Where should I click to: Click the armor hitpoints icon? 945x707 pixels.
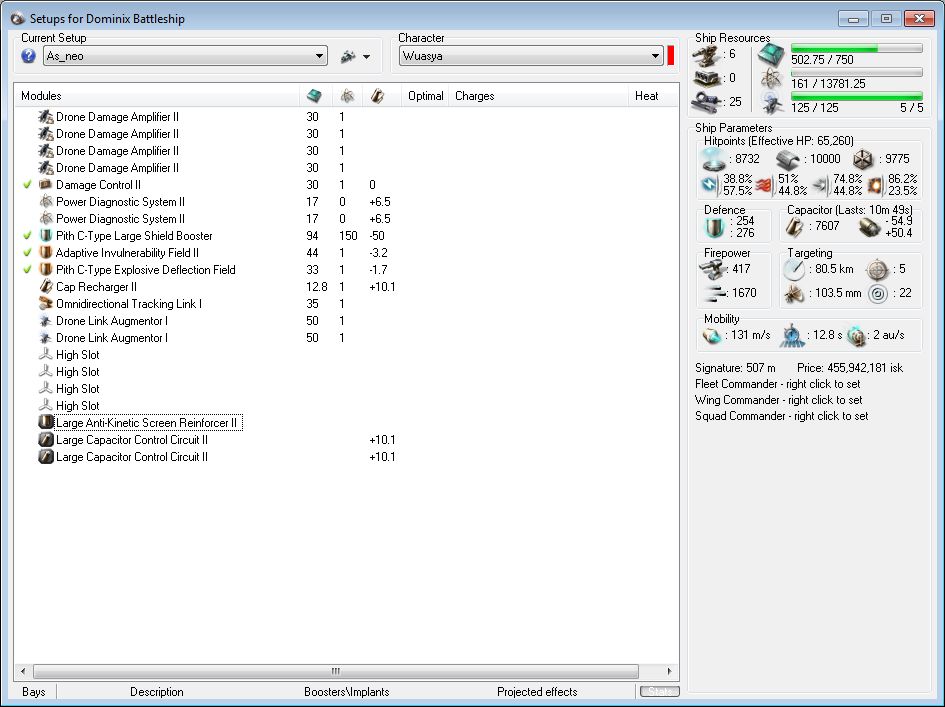tap(788, 160)
